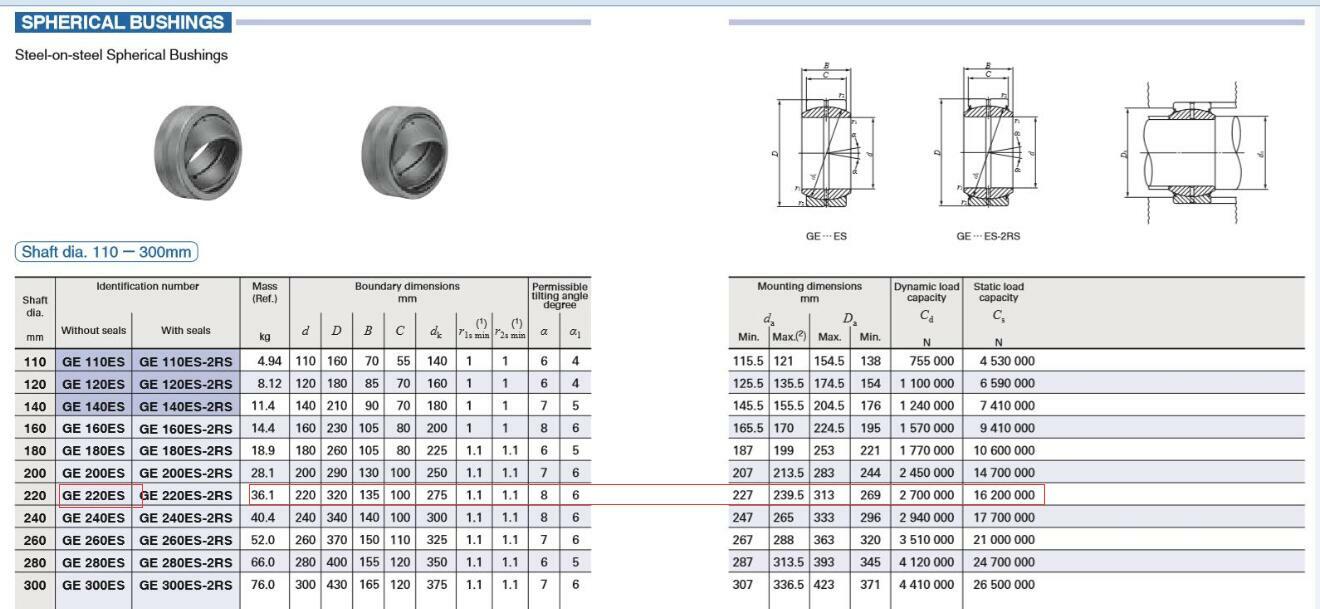
Task: Select part number GE 220ES-2RS
Action: 186,495
